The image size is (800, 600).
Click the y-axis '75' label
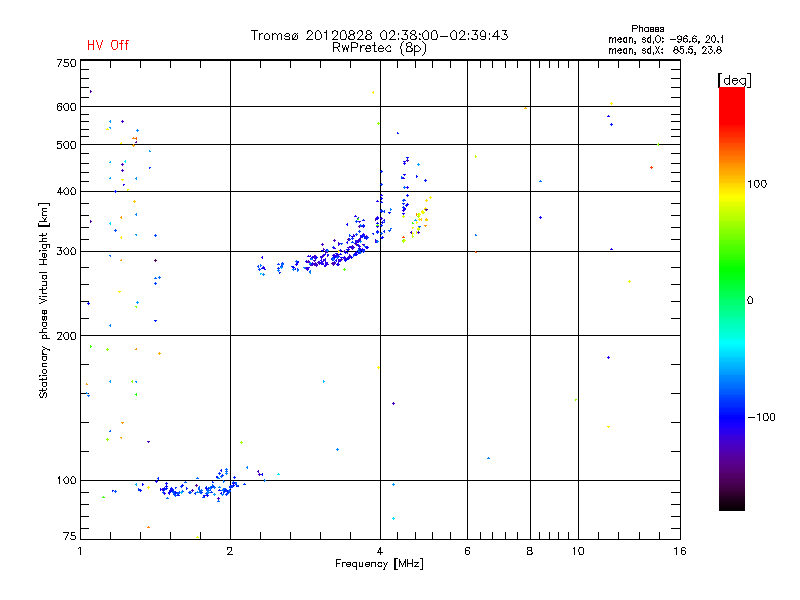pyautogui.click(x=70, y=536)
